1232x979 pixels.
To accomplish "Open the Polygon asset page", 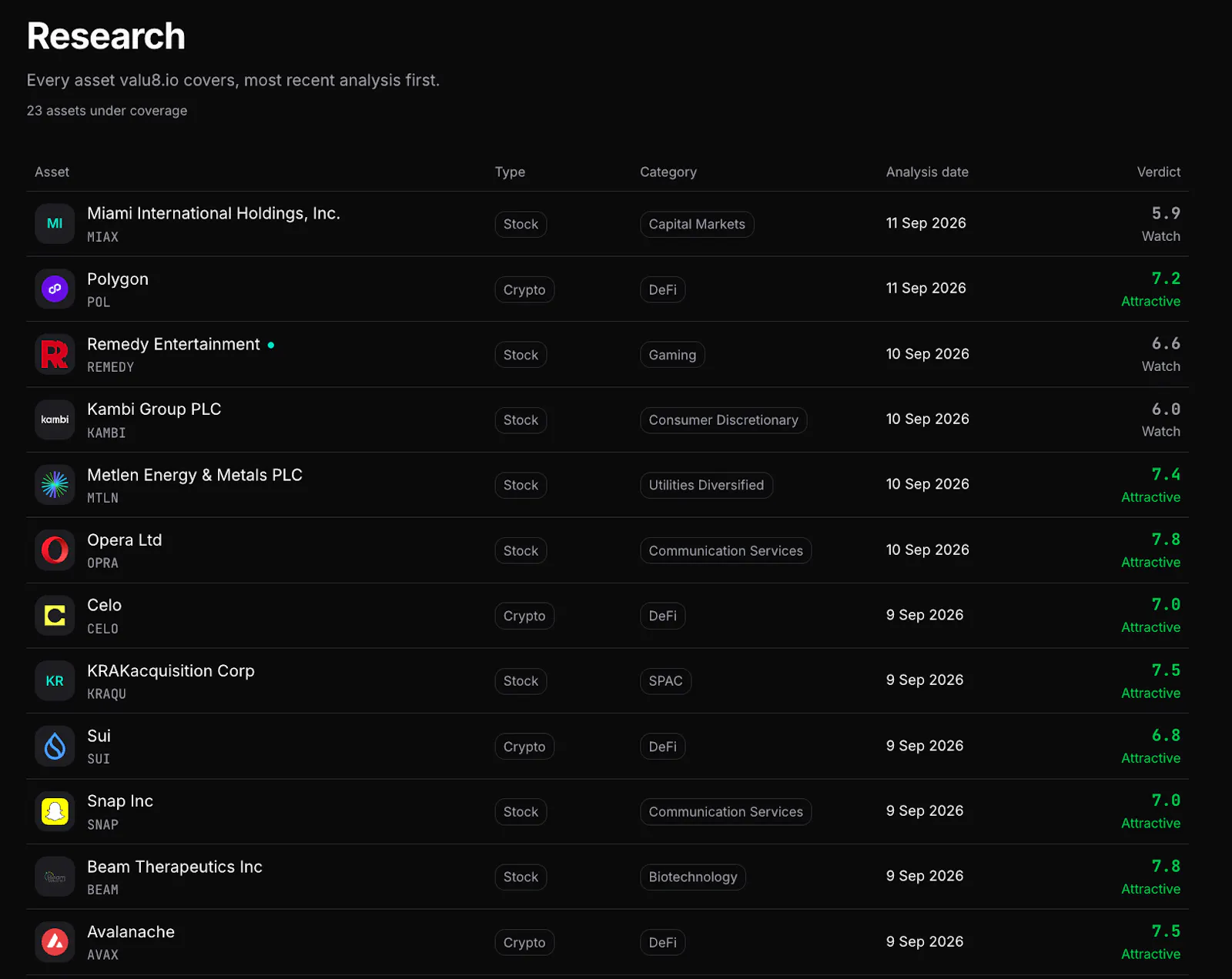I will pyautogui.click(x=118, y=279).
